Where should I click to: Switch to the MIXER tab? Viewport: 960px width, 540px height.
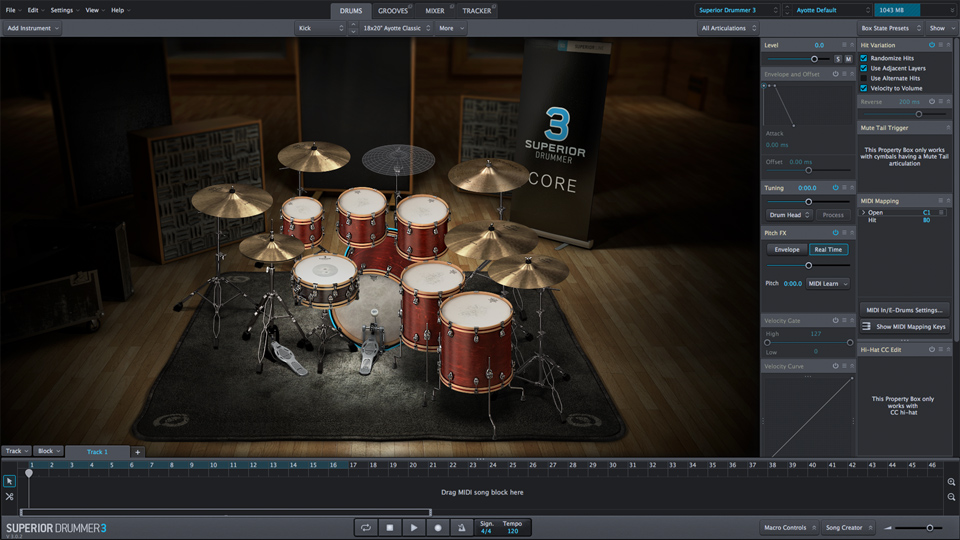pos(435,10)
